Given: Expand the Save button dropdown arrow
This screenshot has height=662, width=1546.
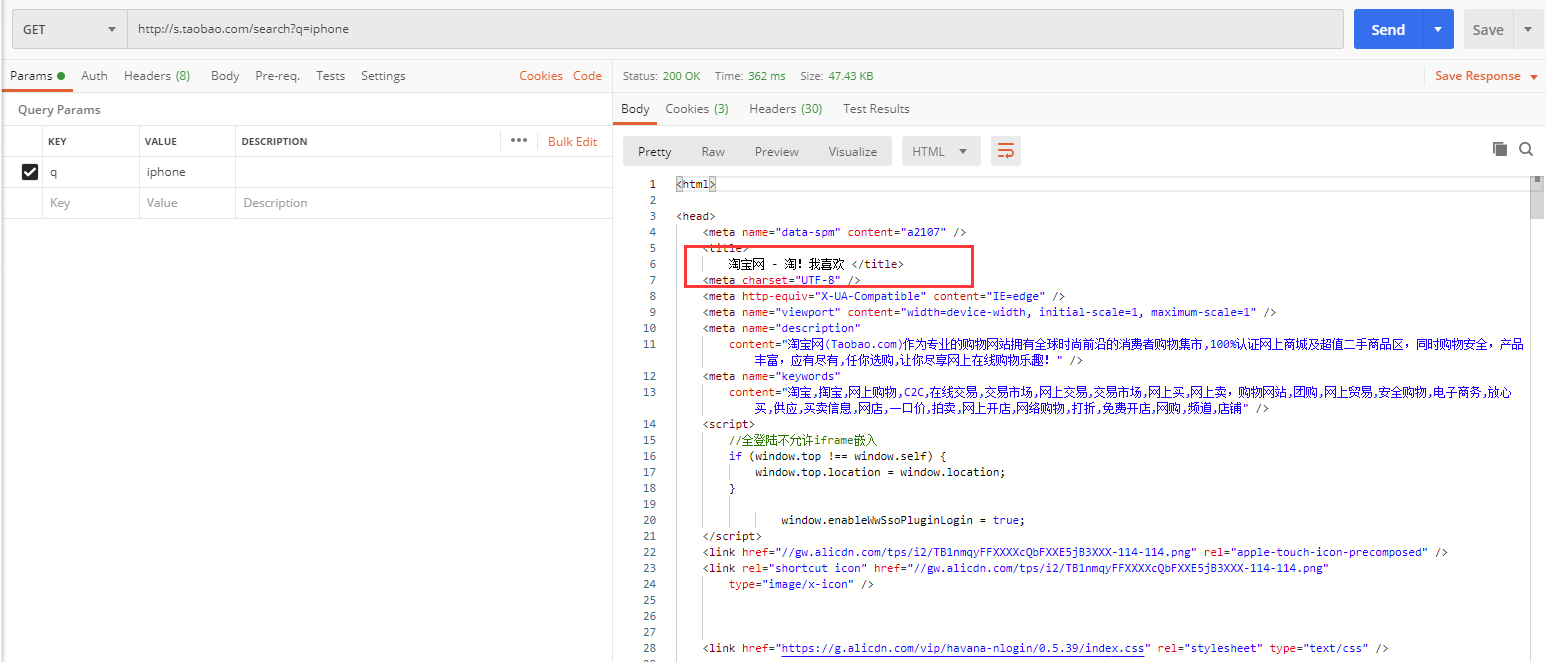Looking at the screenshot, I should pos(1528,29).
